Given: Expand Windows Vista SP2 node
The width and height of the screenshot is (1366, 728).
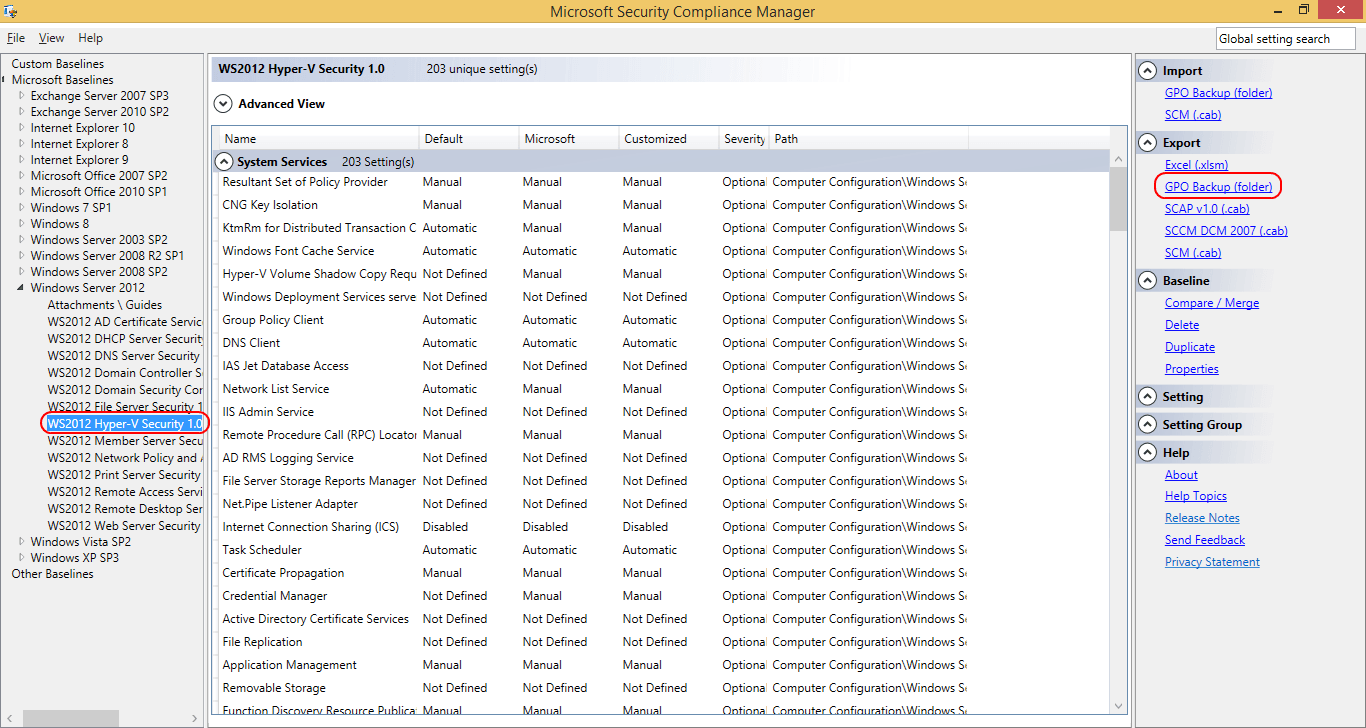Looking at the screenshot, I should [22, 542].
